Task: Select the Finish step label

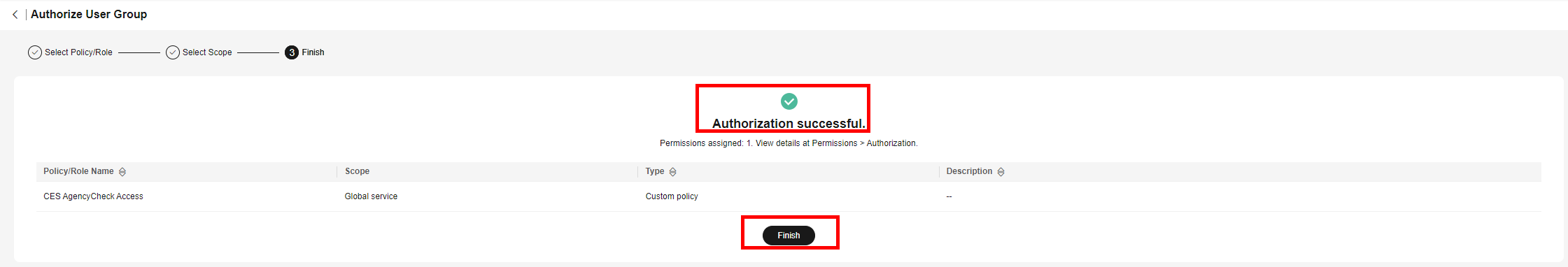Action: point(313,52)
